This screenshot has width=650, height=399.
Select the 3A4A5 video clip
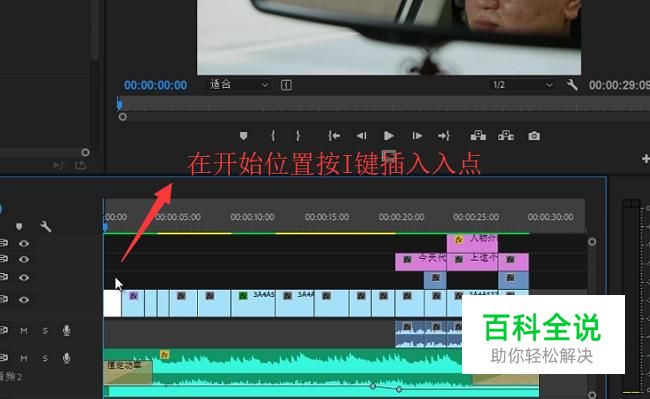point(253,304)
